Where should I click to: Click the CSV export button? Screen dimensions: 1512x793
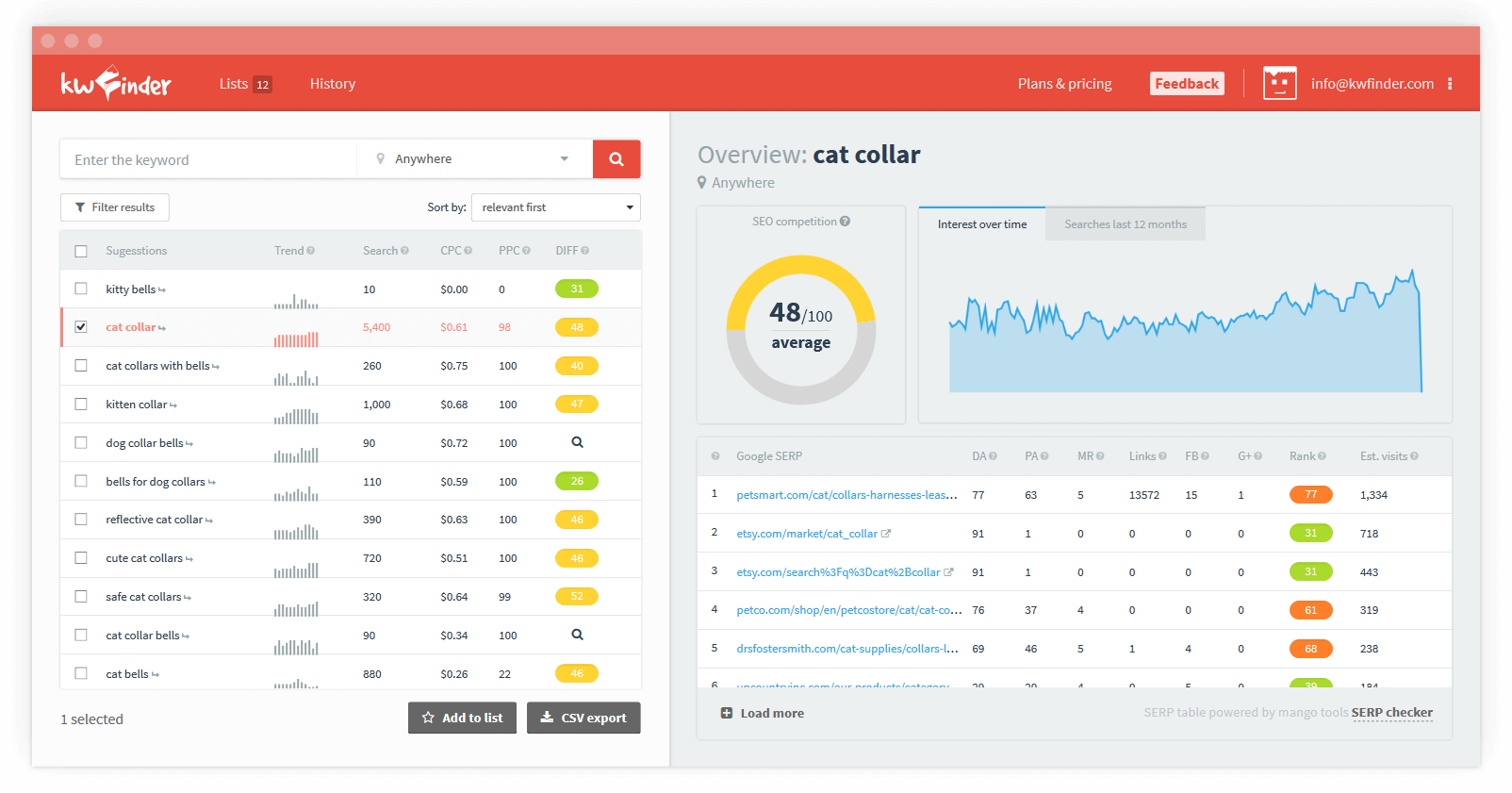point(583,718)
